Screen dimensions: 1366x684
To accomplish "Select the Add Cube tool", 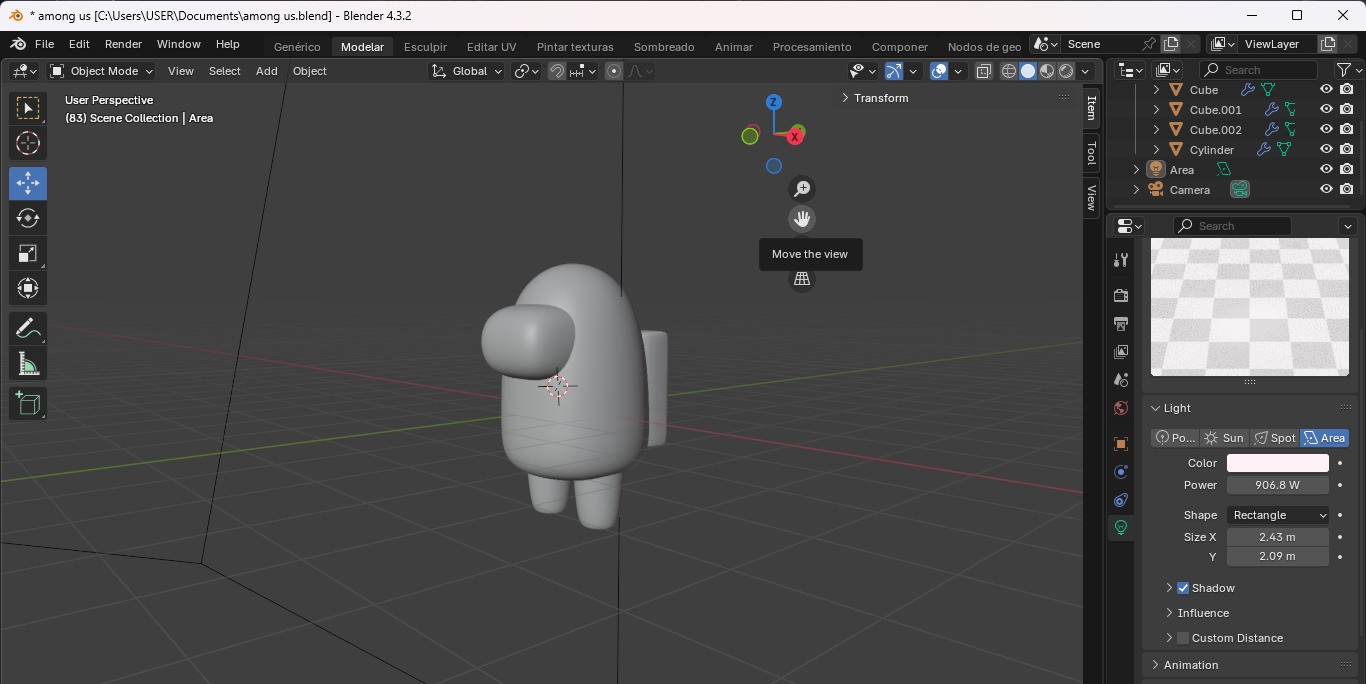I will pos(28,403).
